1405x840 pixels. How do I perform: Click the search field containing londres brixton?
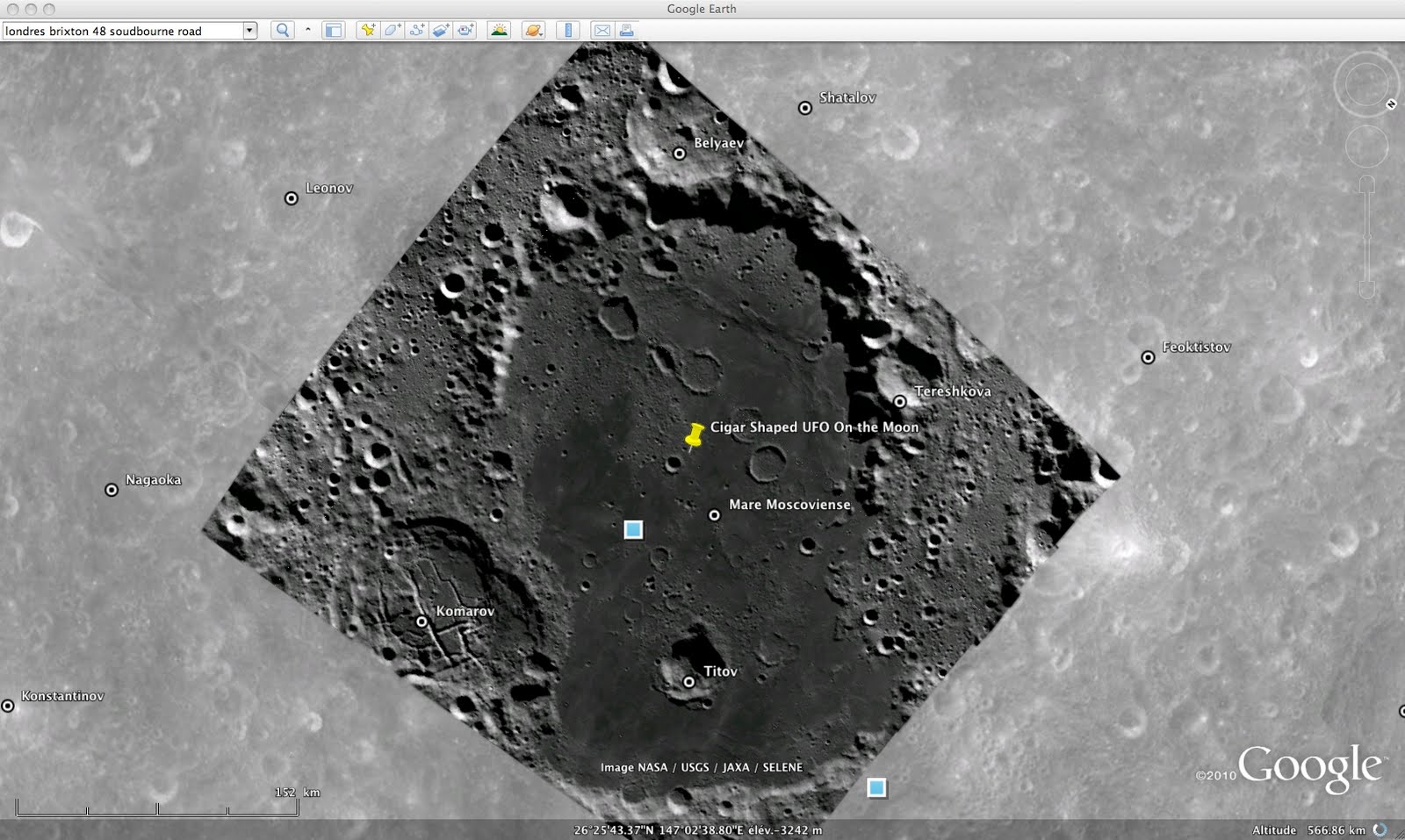[123, 31]
